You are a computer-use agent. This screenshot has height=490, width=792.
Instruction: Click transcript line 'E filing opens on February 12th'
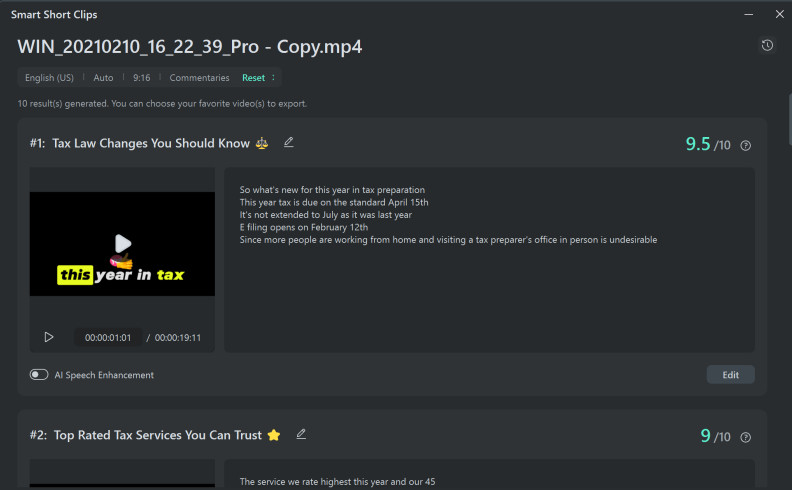tap(304, 227)
